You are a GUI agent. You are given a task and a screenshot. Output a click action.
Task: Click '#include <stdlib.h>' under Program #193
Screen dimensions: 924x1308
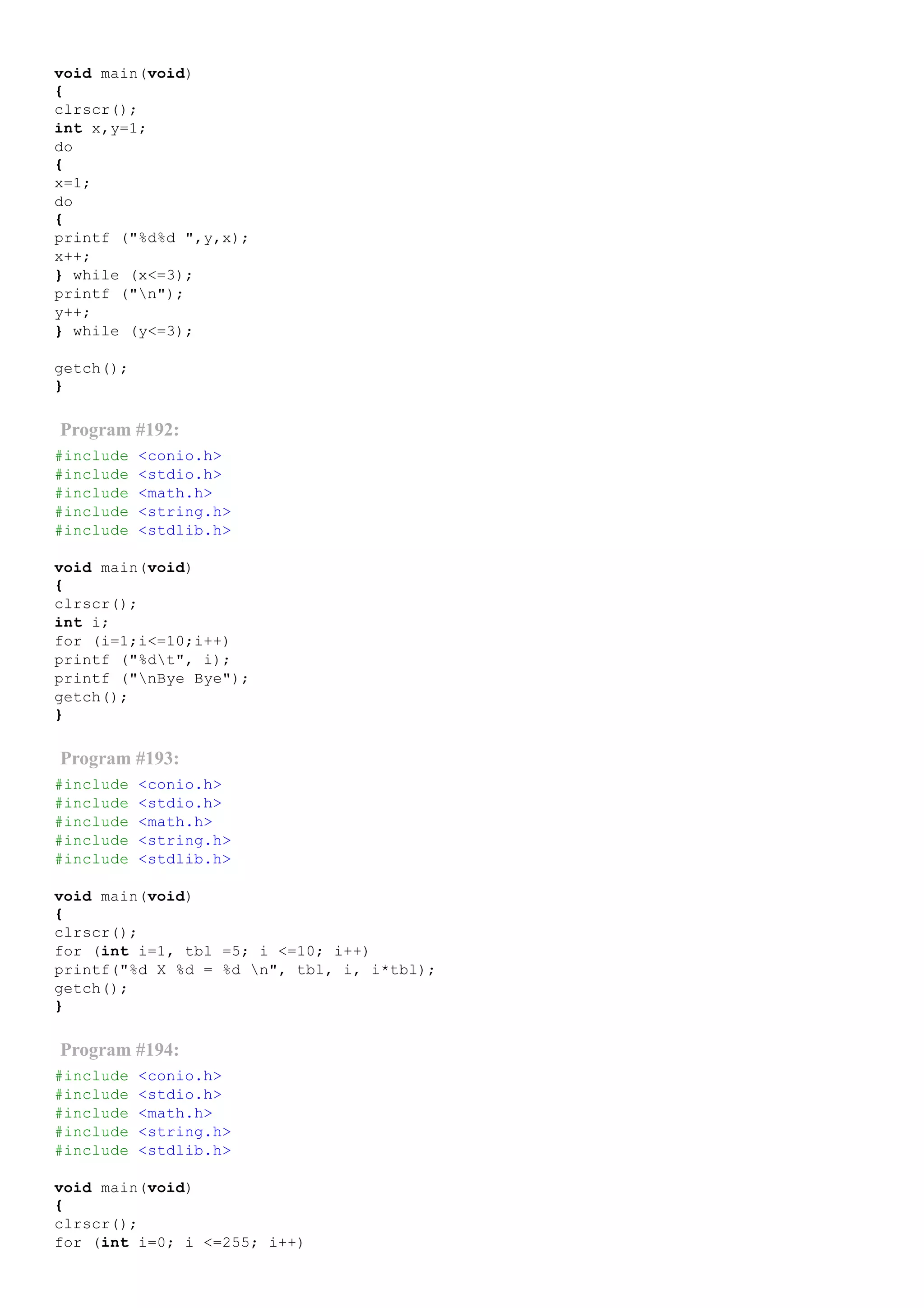[x=142, y=859]
